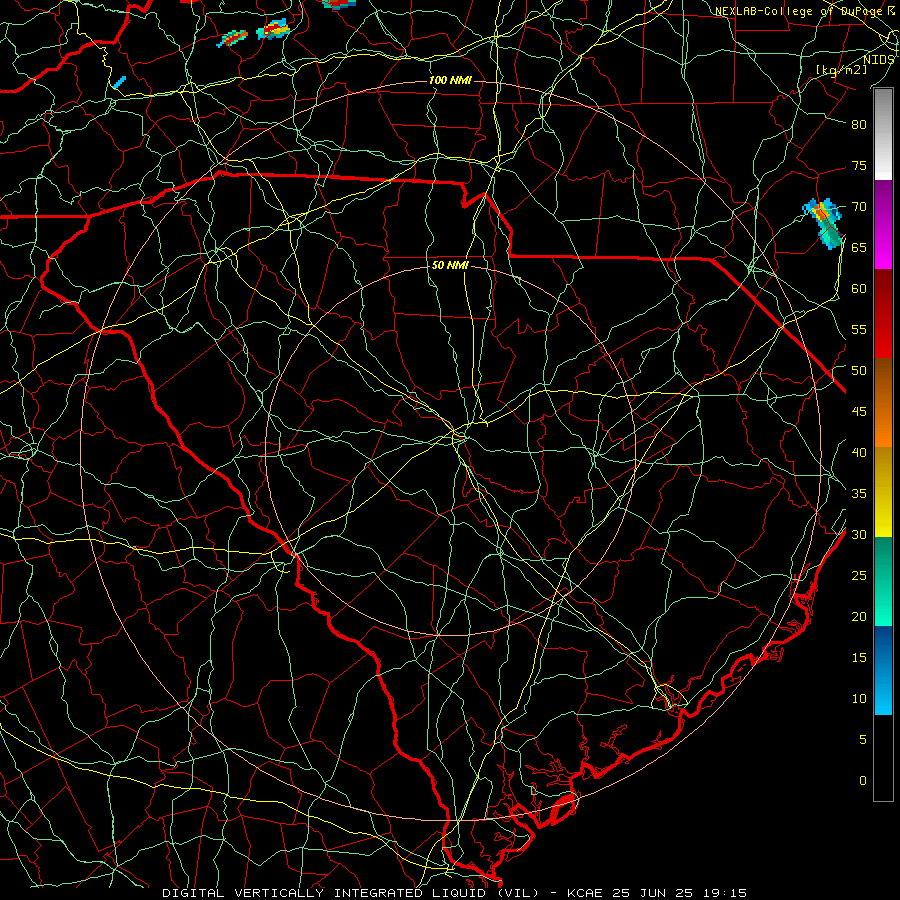Image resolution: width=900 pixels, height=900 pixels.
Task: Click the 15 value on the color scale
Action: [859, 657]
